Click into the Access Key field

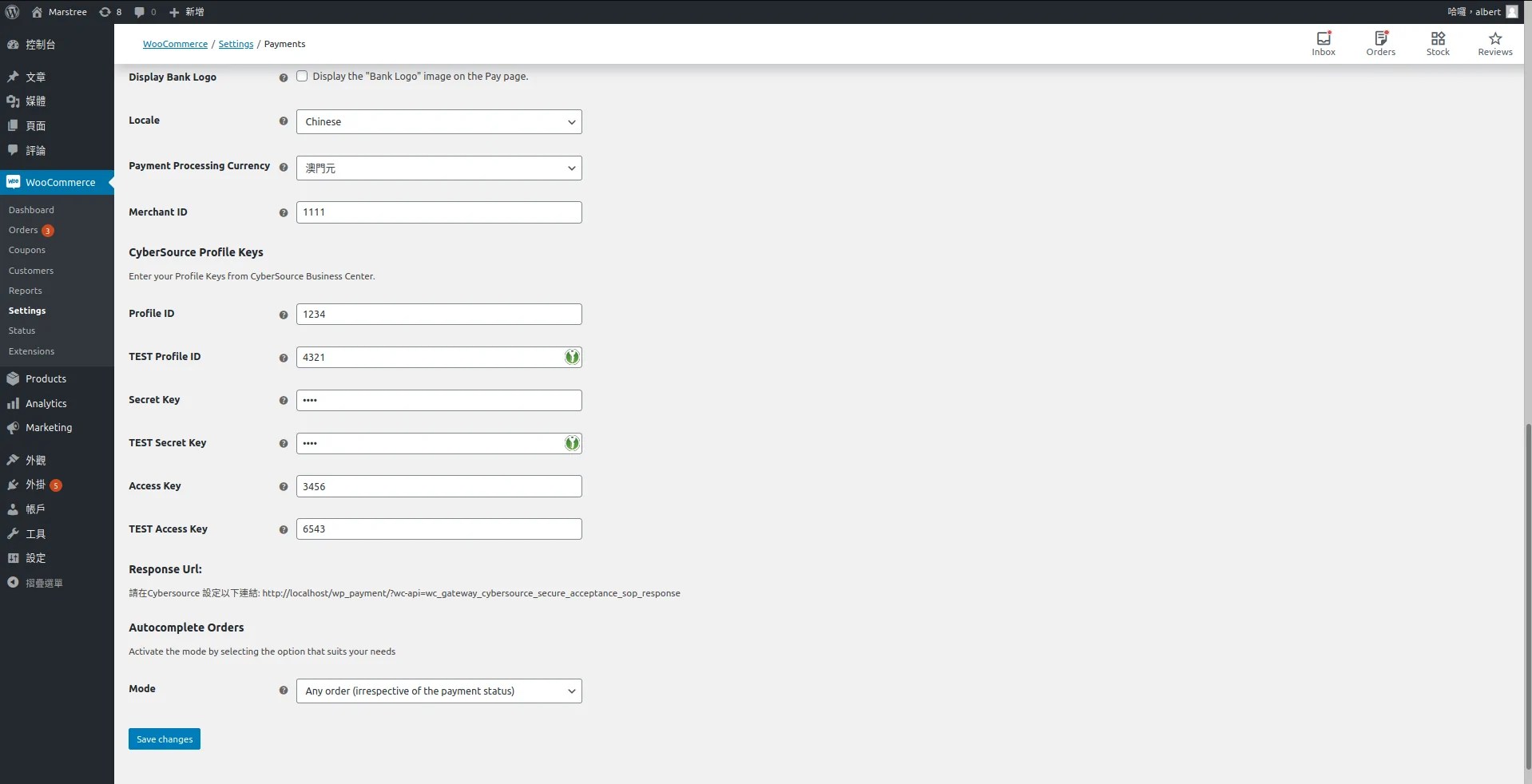439,486
